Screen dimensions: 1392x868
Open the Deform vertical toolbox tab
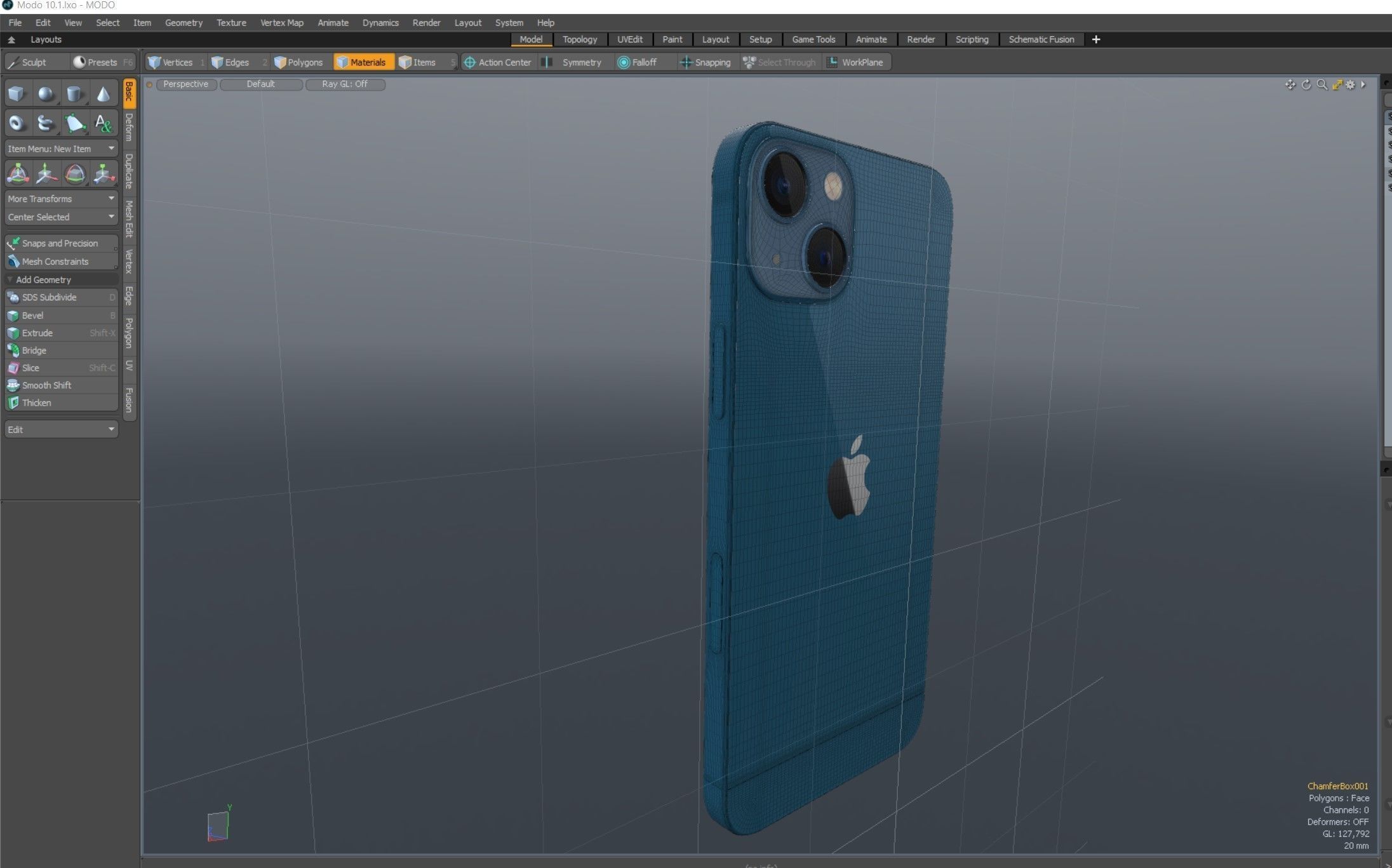pyautogui.click(x=129, y=127)
